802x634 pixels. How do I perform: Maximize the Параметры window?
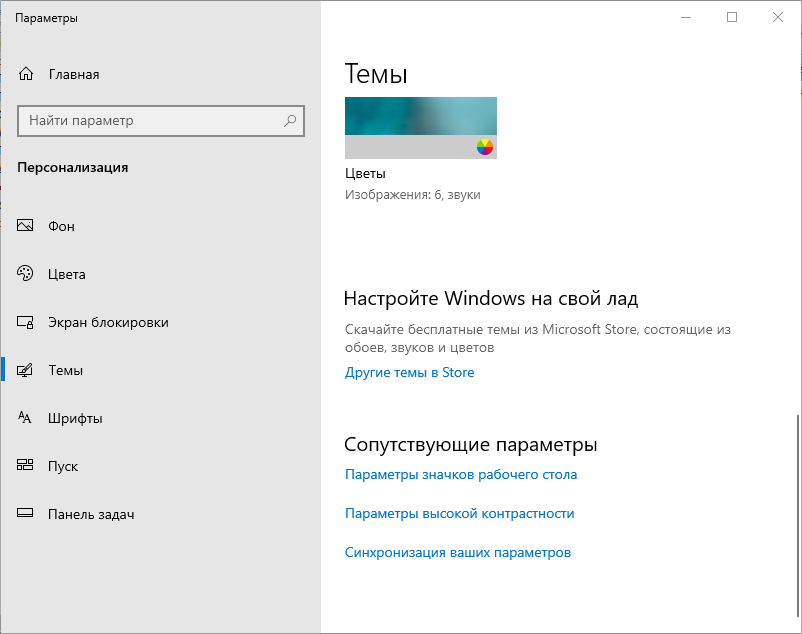click(732, 17)
